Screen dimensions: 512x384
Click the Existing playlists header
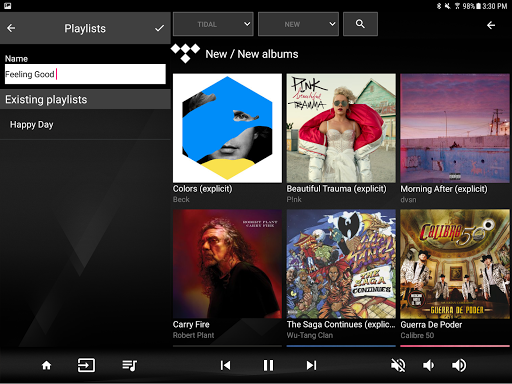coord(85,99)
